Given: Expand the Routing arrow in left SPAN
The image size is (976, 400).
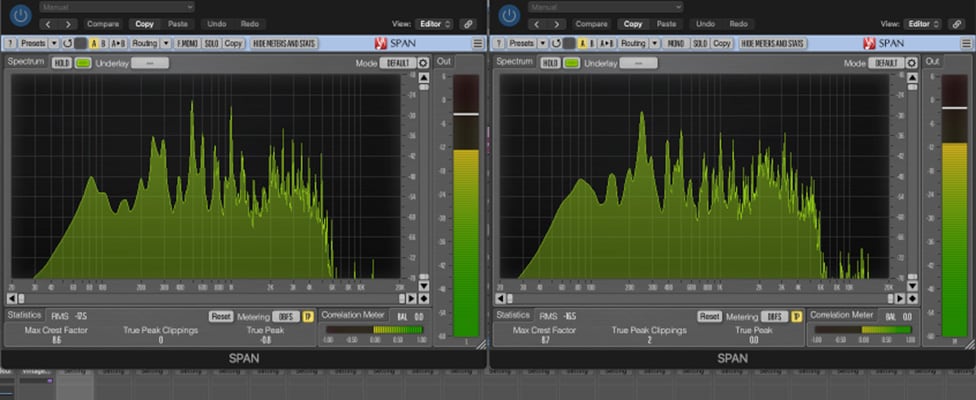Looking at the screenshot, I should pyautogui.click(x=166, y=44).
